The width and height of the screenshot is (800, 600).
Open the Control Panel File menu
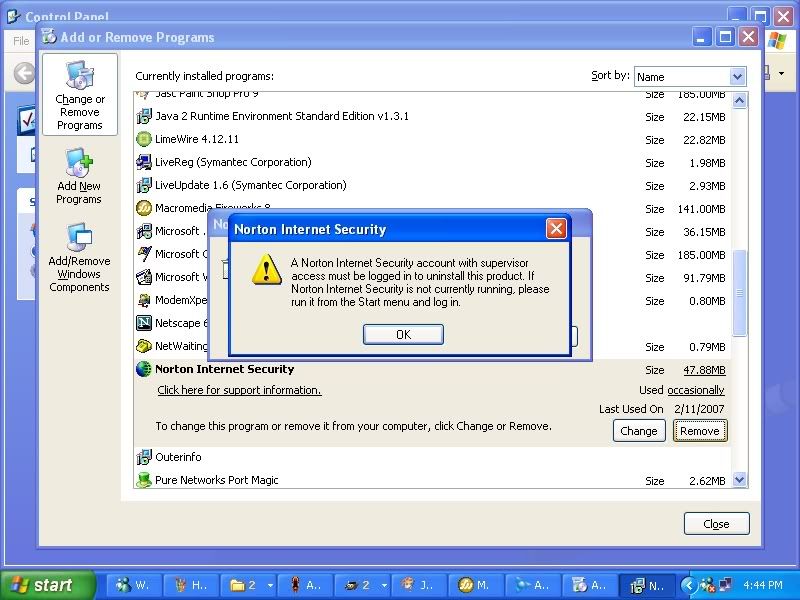21,41
